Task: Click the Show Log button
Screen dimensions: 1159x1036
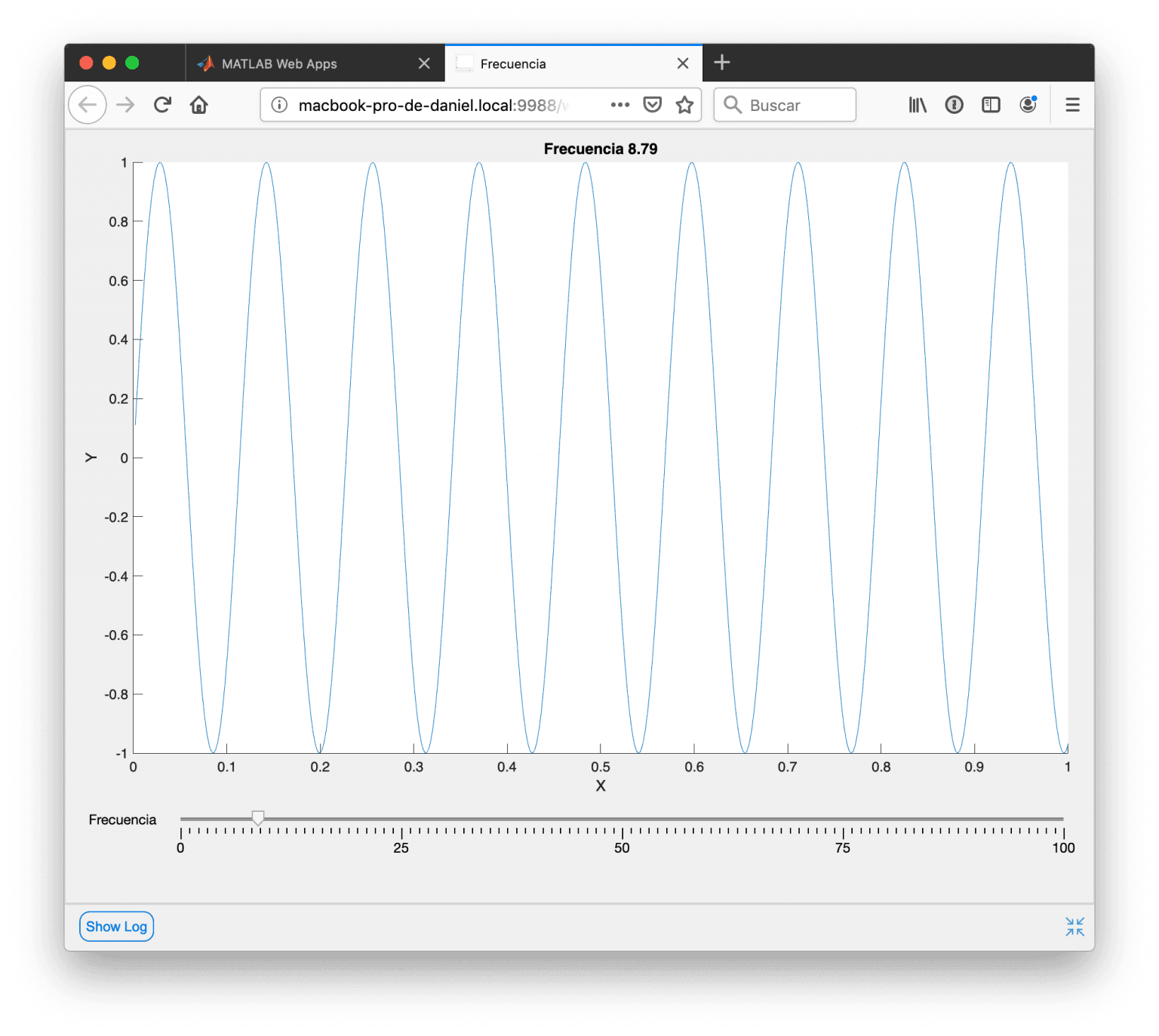Action: 116,927
